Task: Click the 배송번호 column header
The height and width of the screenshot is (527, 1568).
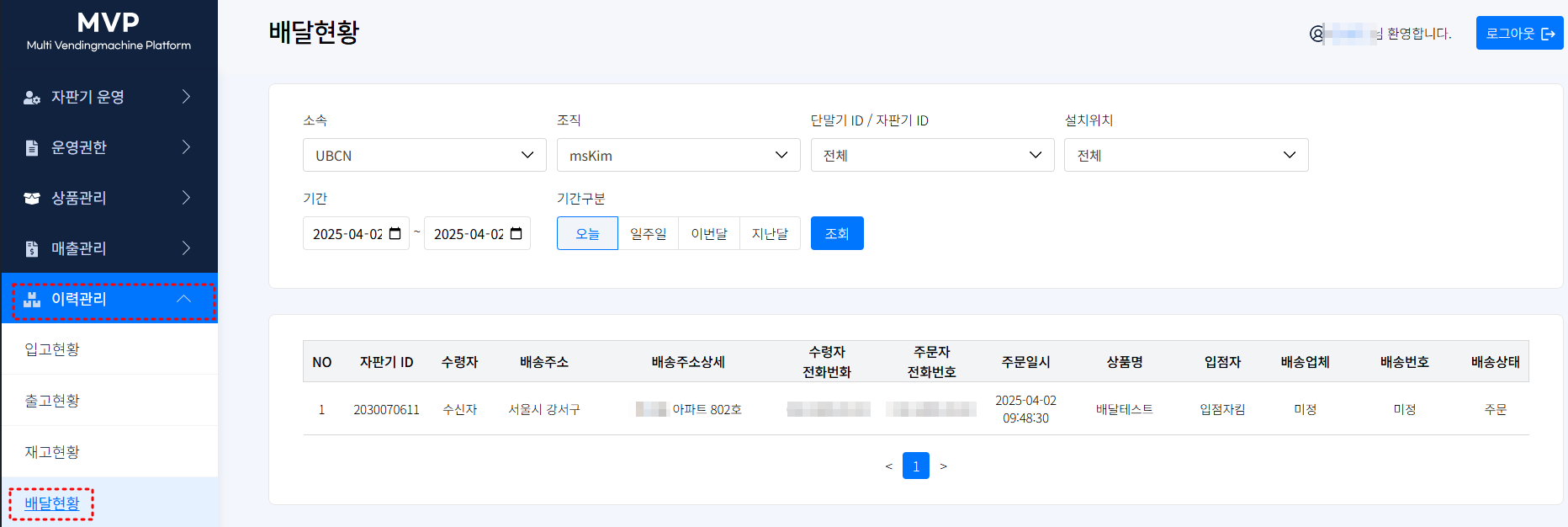Action: coord(1404,362)
